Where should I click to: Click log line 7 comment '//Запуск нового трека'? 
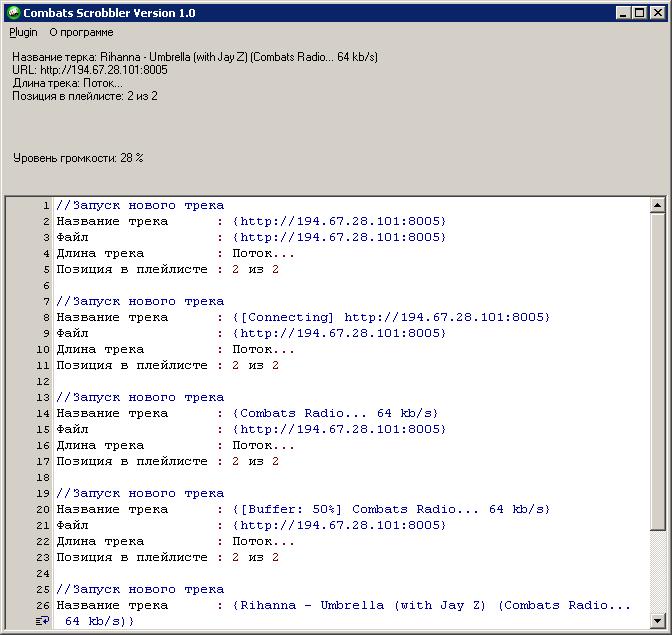[x=140, y=302]
